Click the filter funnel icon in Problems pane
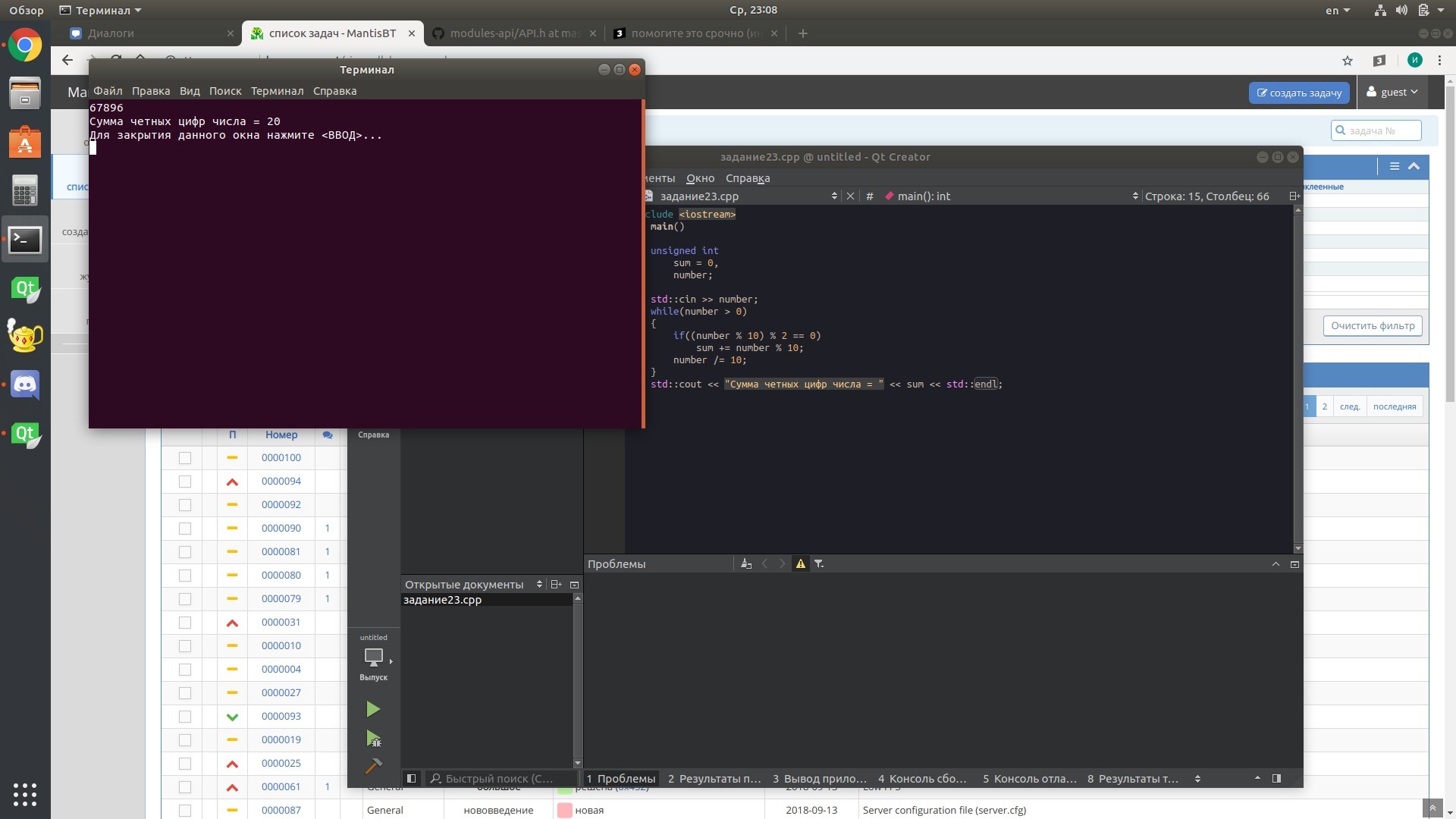Viewport: 1456px width, 819px height. coord(819,563)
